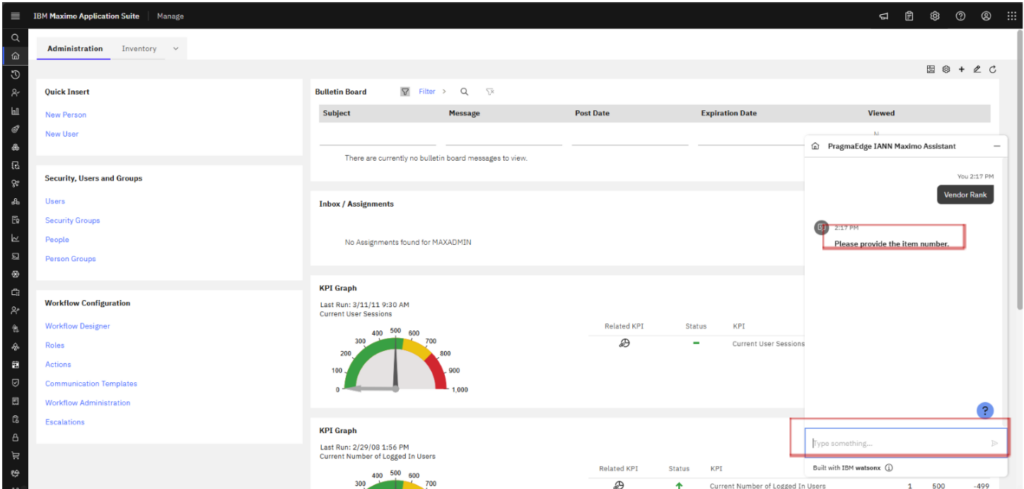Click the chat assistant home icon

click(815, 146)
